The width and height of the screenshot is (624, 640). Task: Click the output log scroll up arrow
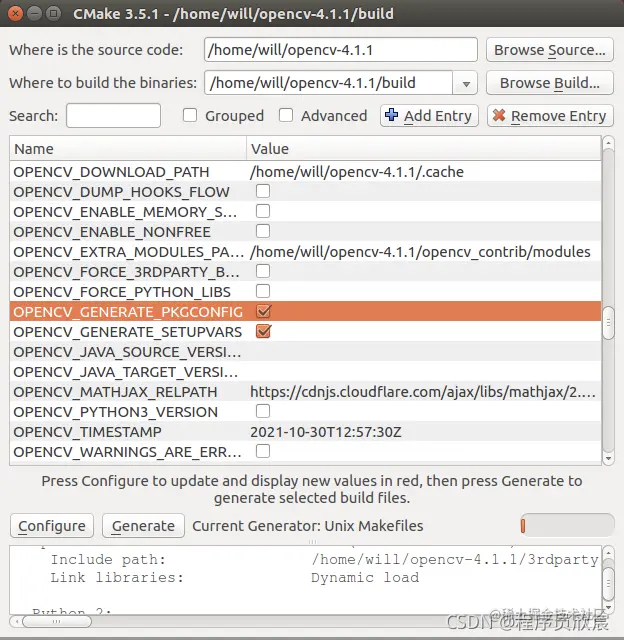[x=608, y=553]
